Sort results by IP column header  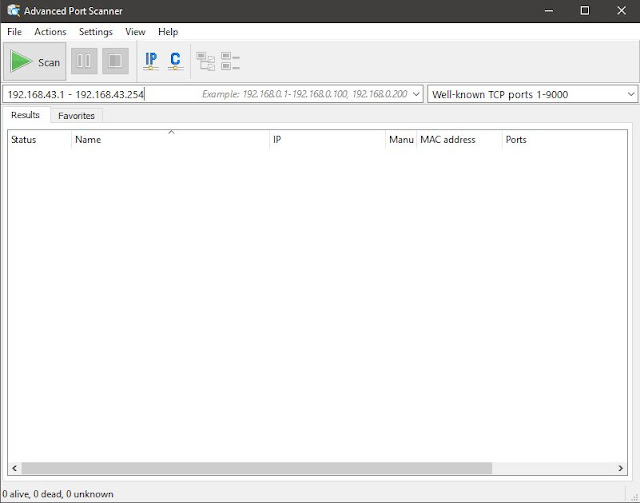click(327, 140)
